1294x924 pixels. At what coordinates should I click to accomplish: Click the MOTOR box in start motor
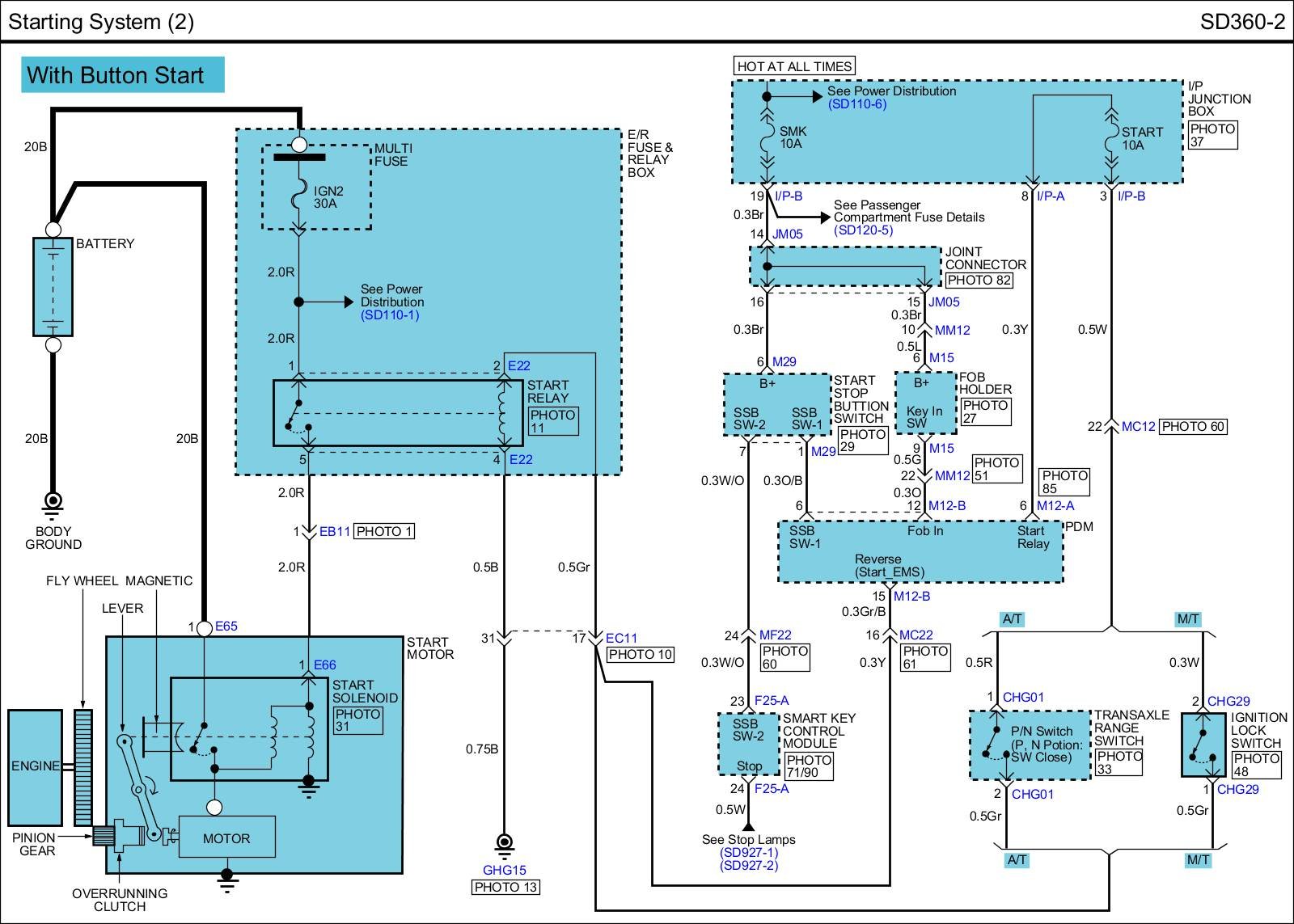[226, 838]
